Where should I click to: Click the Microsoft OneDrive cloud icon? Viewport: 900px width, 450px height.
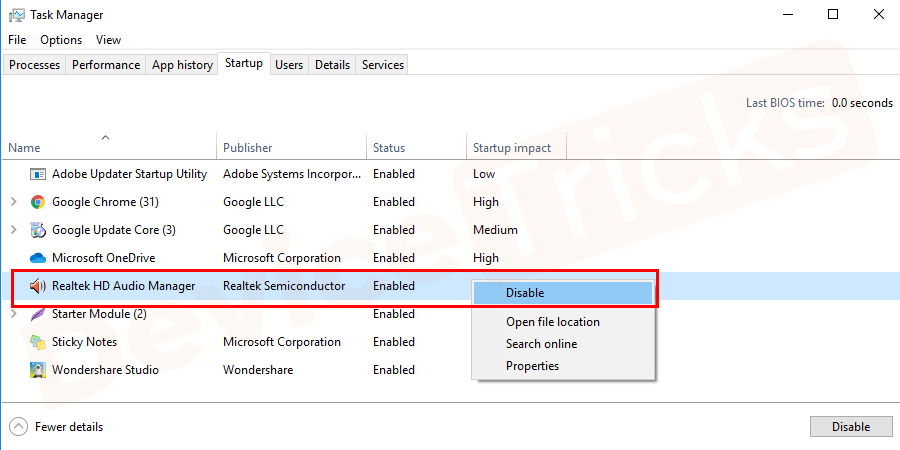tap(38, 258)
